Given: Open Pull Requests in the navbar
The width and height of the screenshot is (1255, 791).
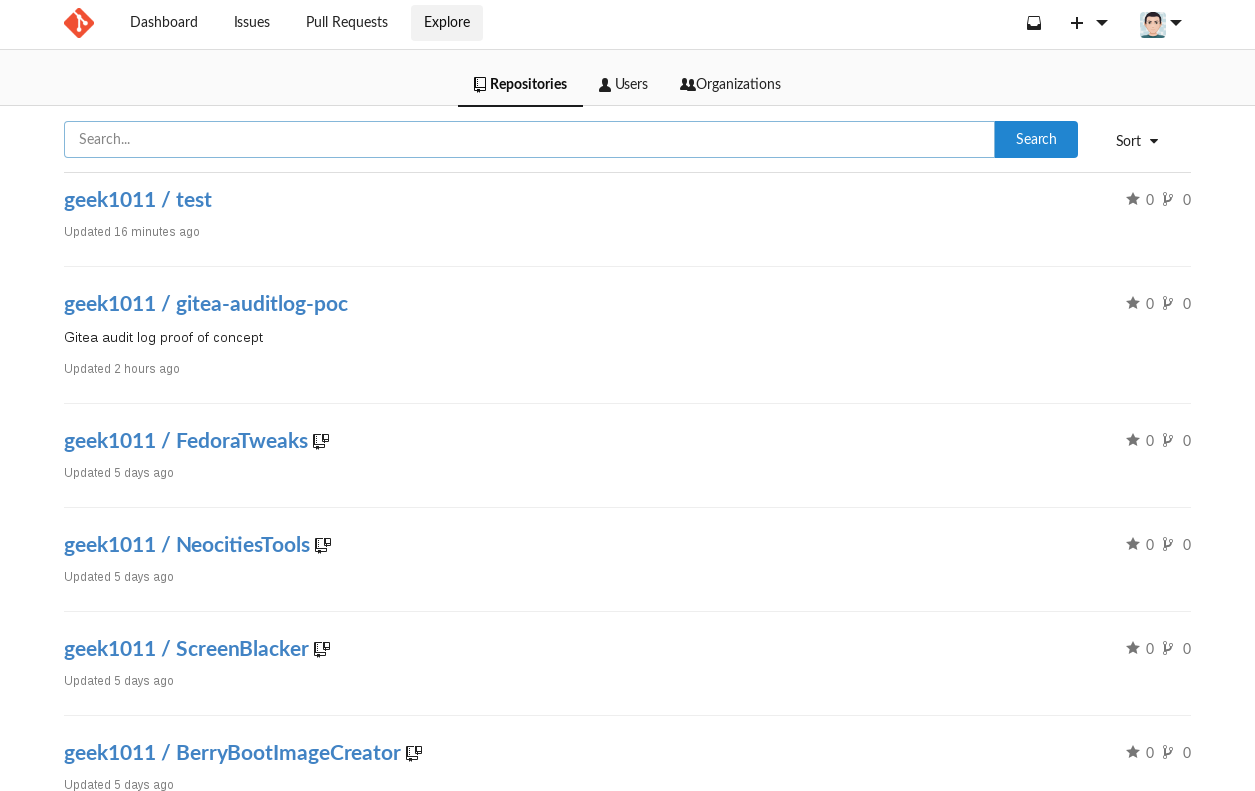Looking at the screenshot, I should point(347,22).
